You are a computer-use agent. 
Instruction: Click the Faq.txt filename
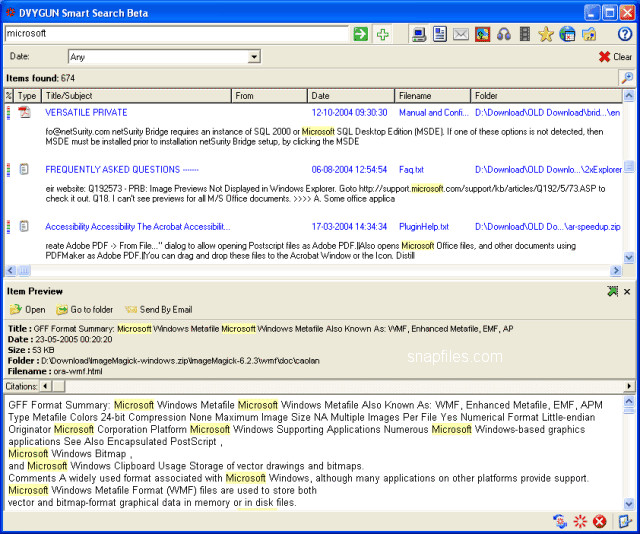411,169
